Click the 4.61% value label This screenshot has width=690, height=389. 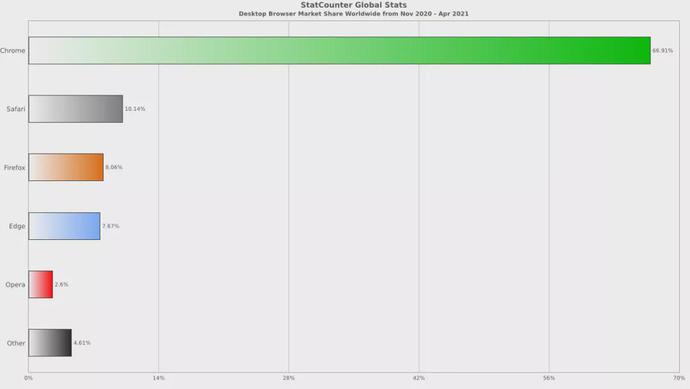82,343
